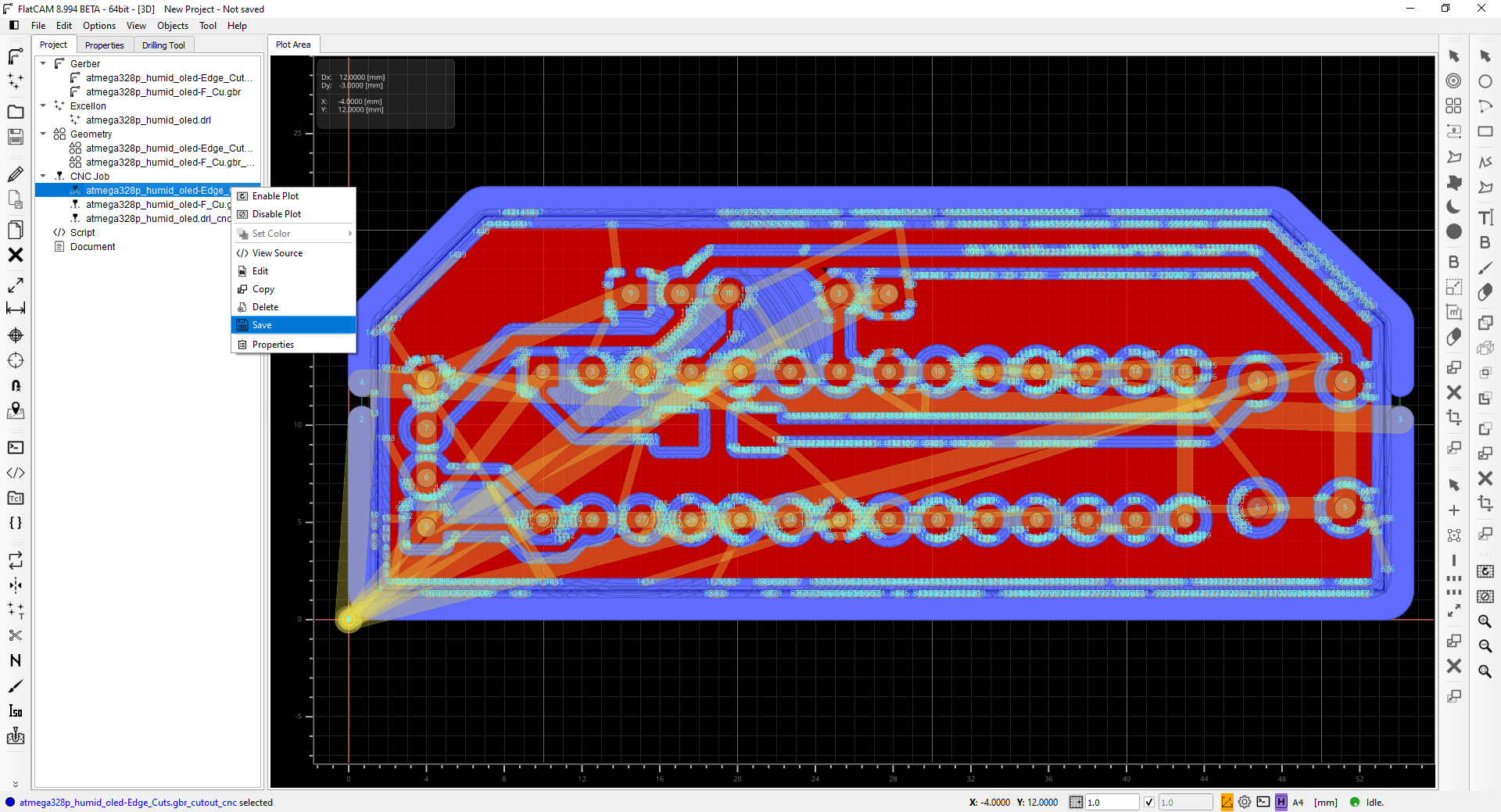The image size is (1501, 812).
Task: Collapse the Geometry tree group
Action: pyautogui.click(x=43, y=134)
